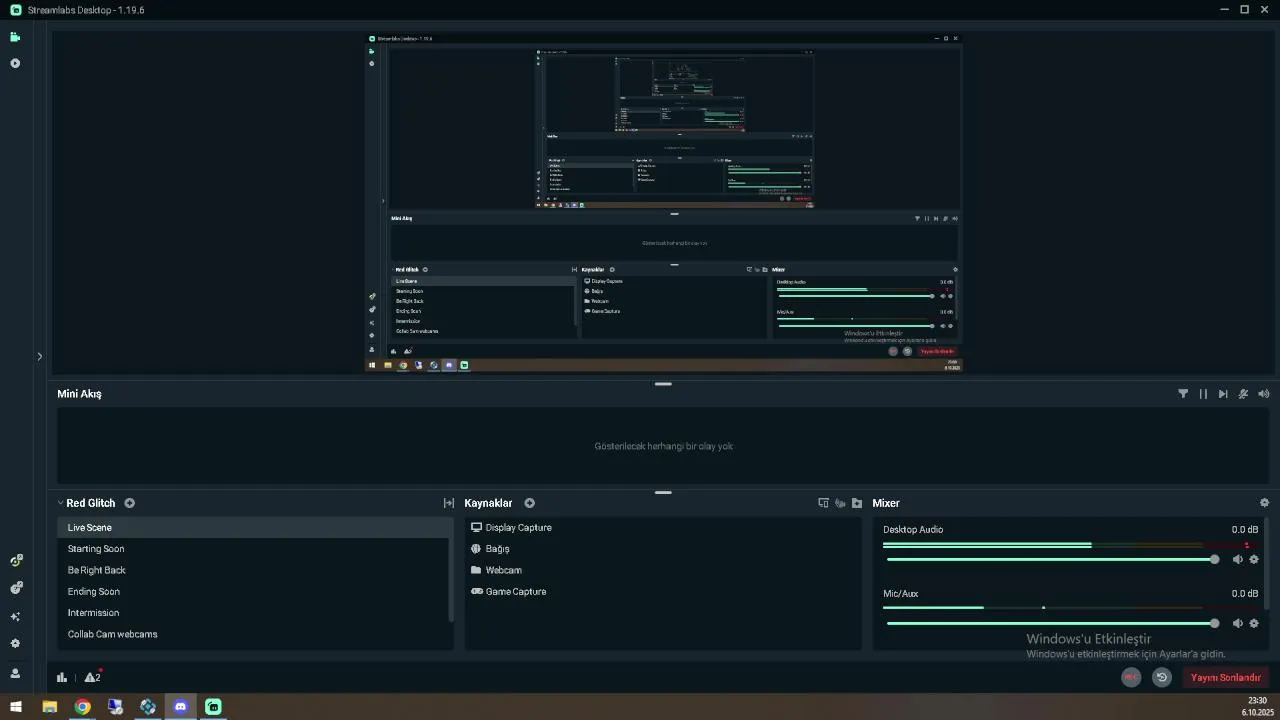Open the Windows Start menu

pos(16,707)
